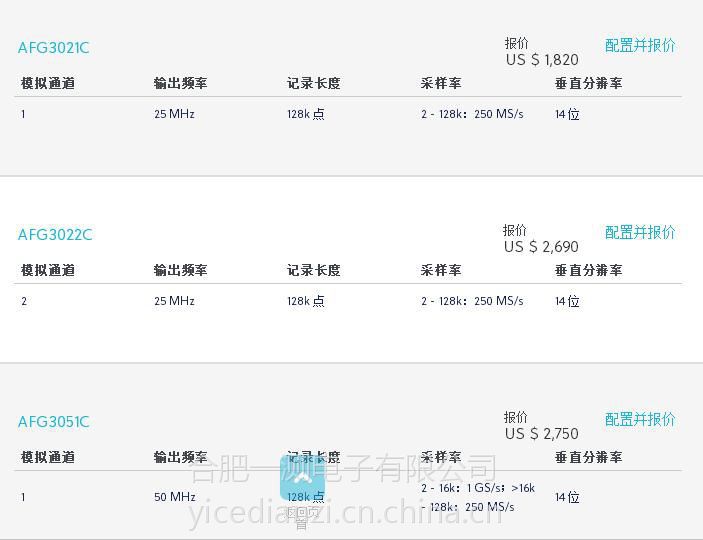
Task: Click 配置并报价 for the AFG3051C
Action: [640, 419]
